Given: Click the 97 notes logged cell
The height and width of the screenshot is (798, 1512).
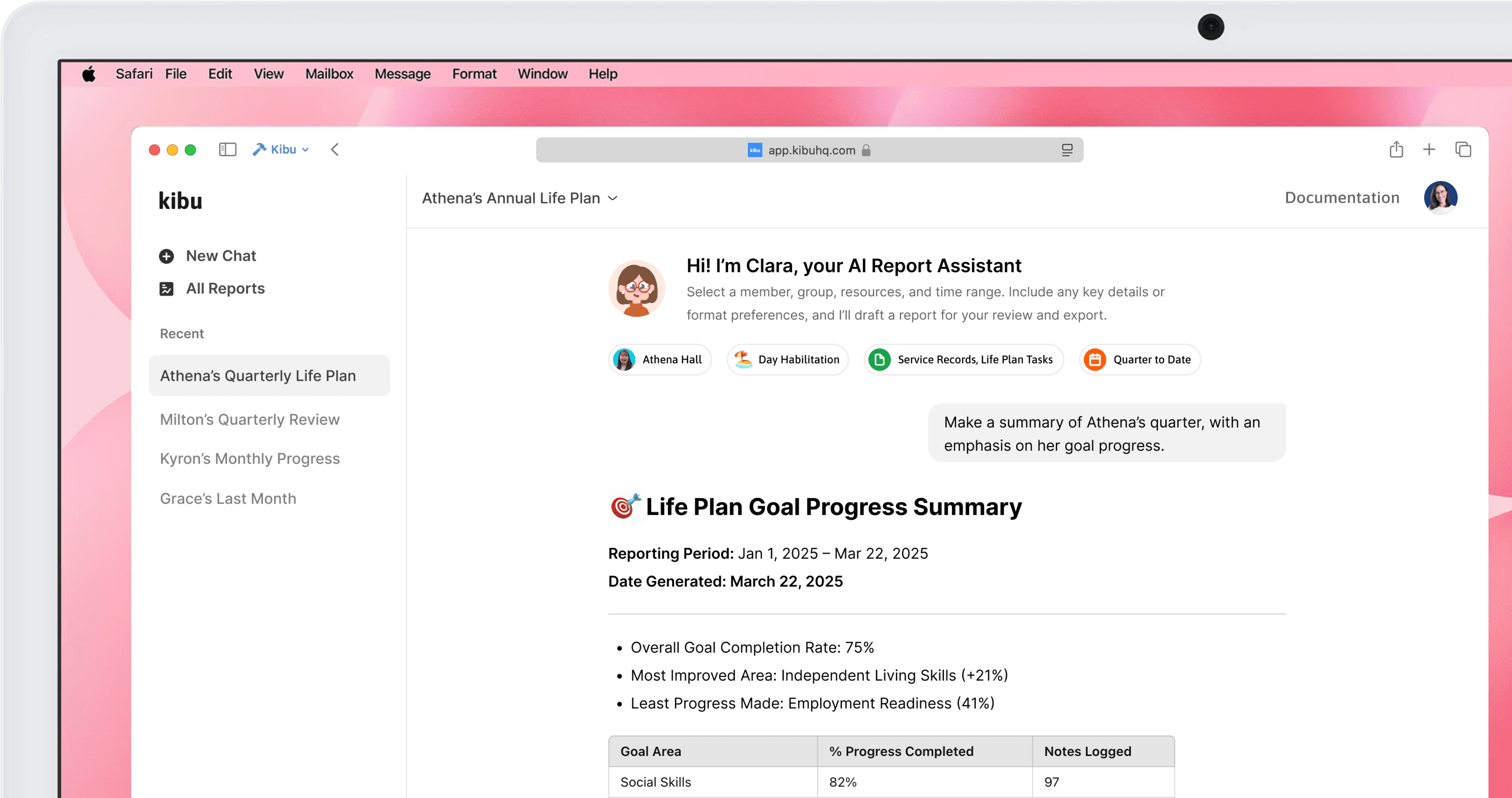Looking at the screenshot, I should pos(1103,782).
